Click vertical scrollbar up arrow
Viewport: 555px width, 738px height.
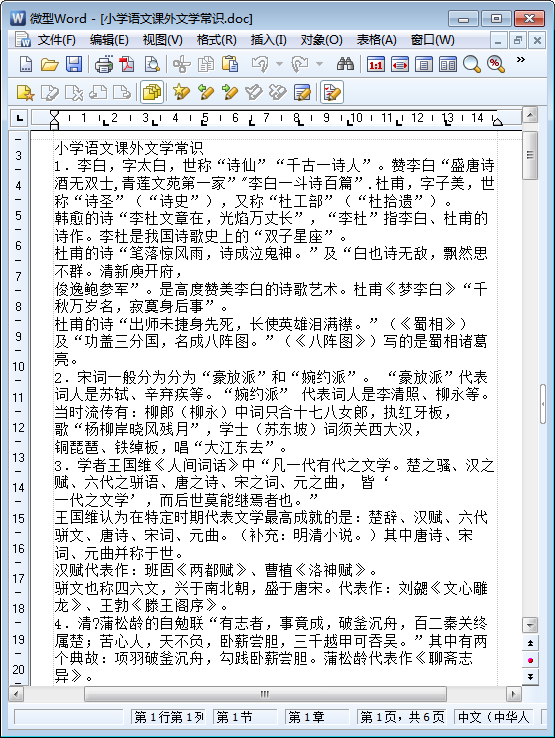[530, 115]
